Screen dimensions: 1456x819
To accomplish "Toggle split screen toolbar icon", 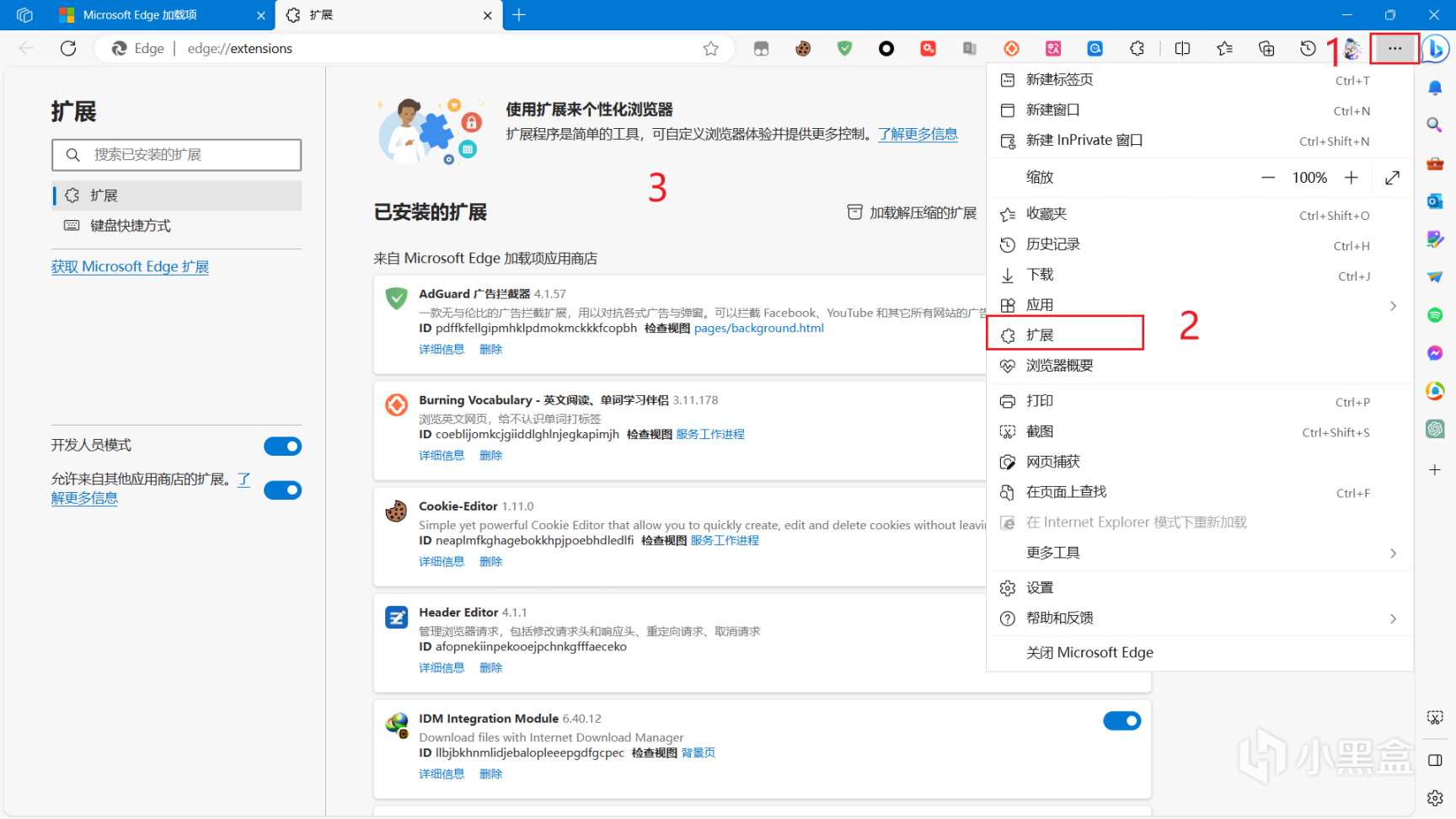I will tap(1182, 49).
